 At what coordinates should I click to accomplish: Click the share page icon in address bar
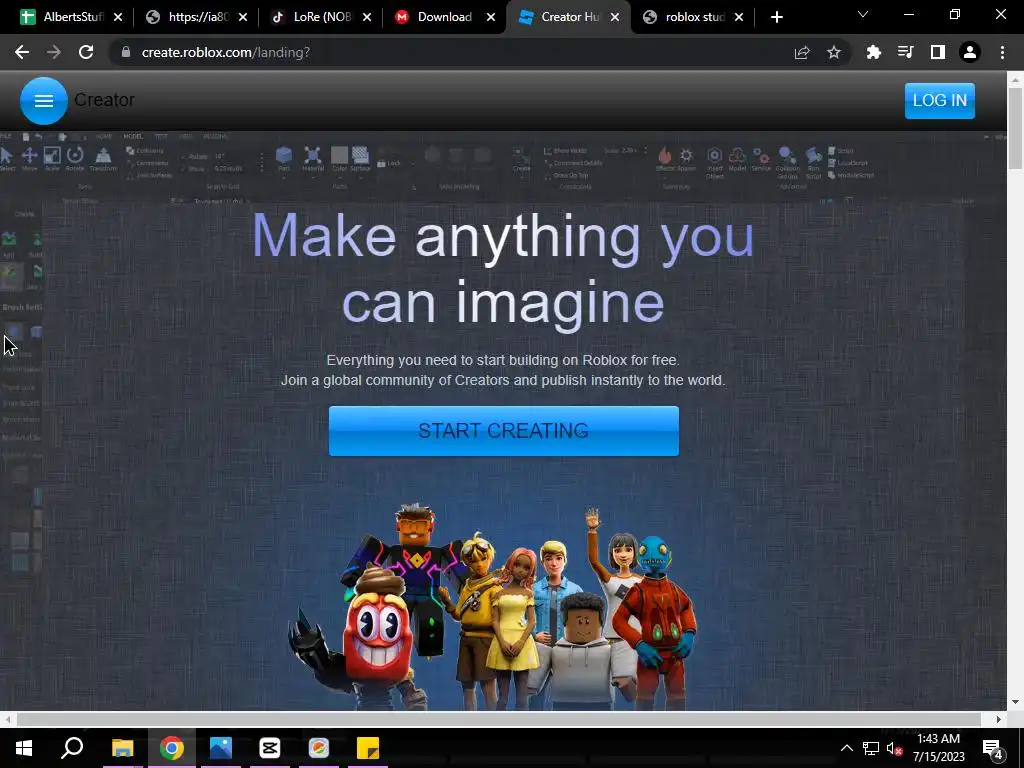pyautogui.click(x=801, y=52)
